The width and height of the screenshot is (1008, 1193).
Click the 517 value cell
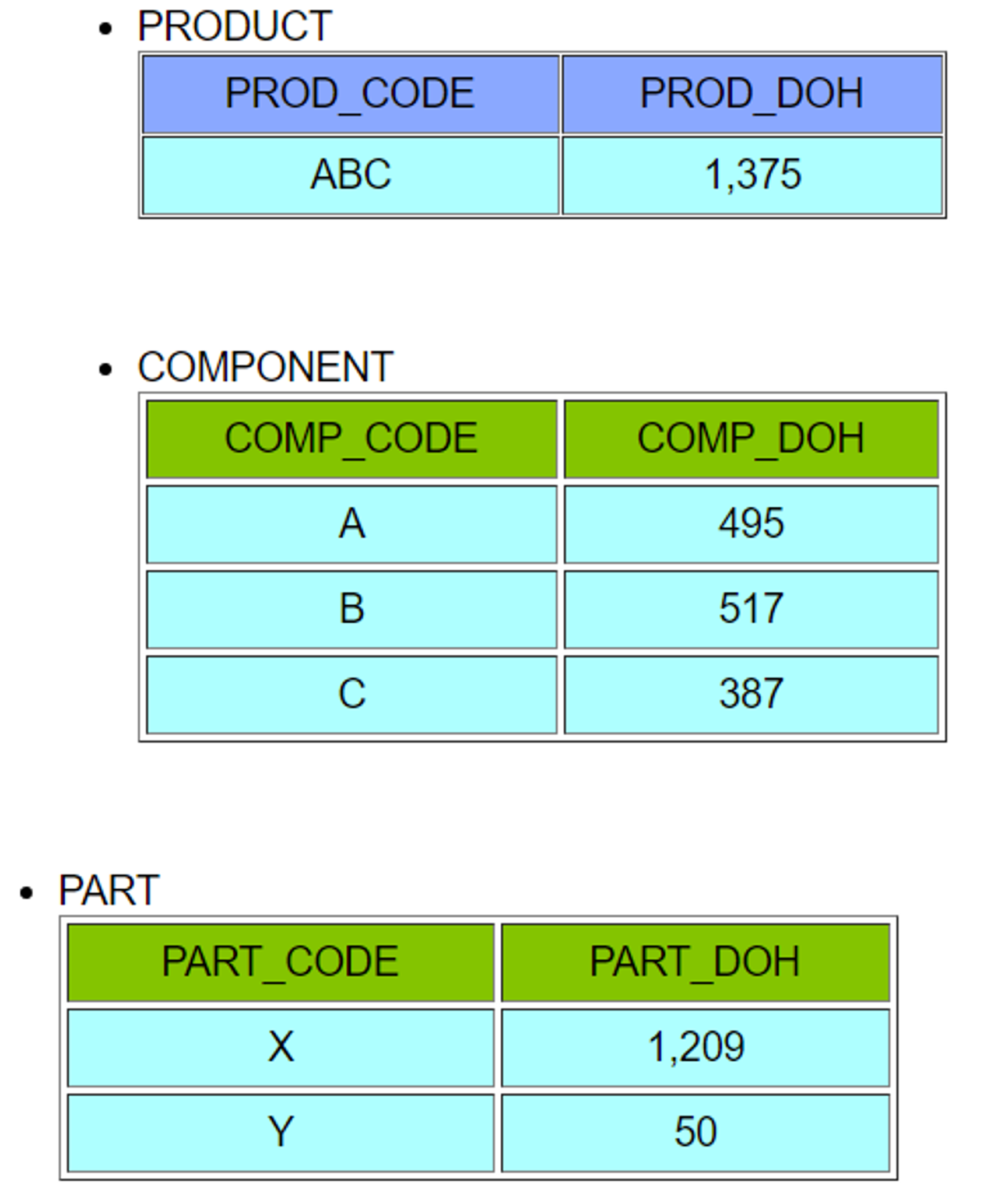pos(751,609)
